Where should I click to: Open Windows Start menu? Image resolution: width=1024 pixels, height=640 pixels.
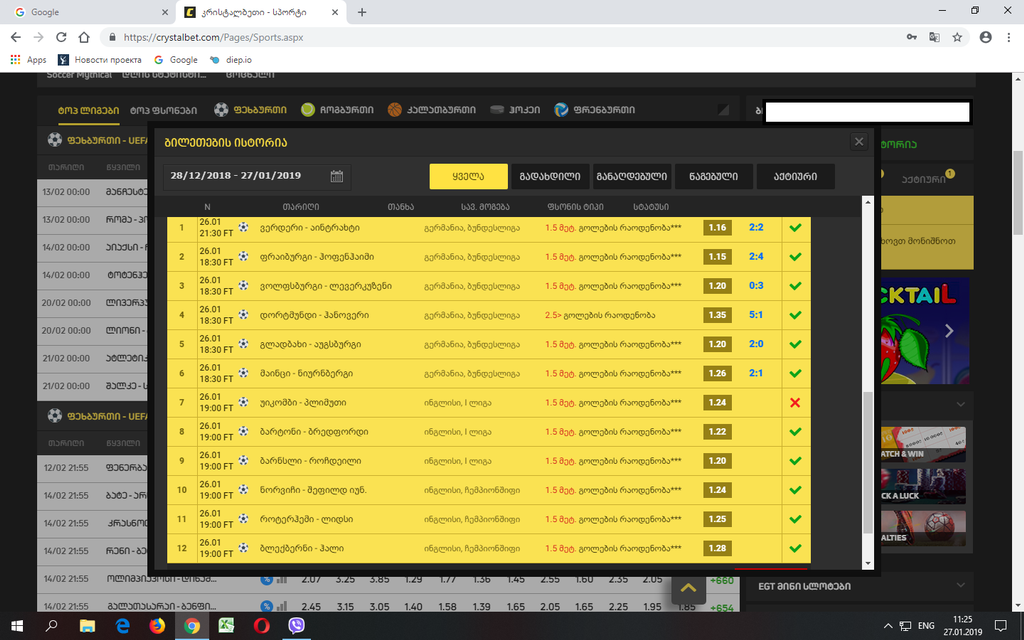[x=17, y=626]
